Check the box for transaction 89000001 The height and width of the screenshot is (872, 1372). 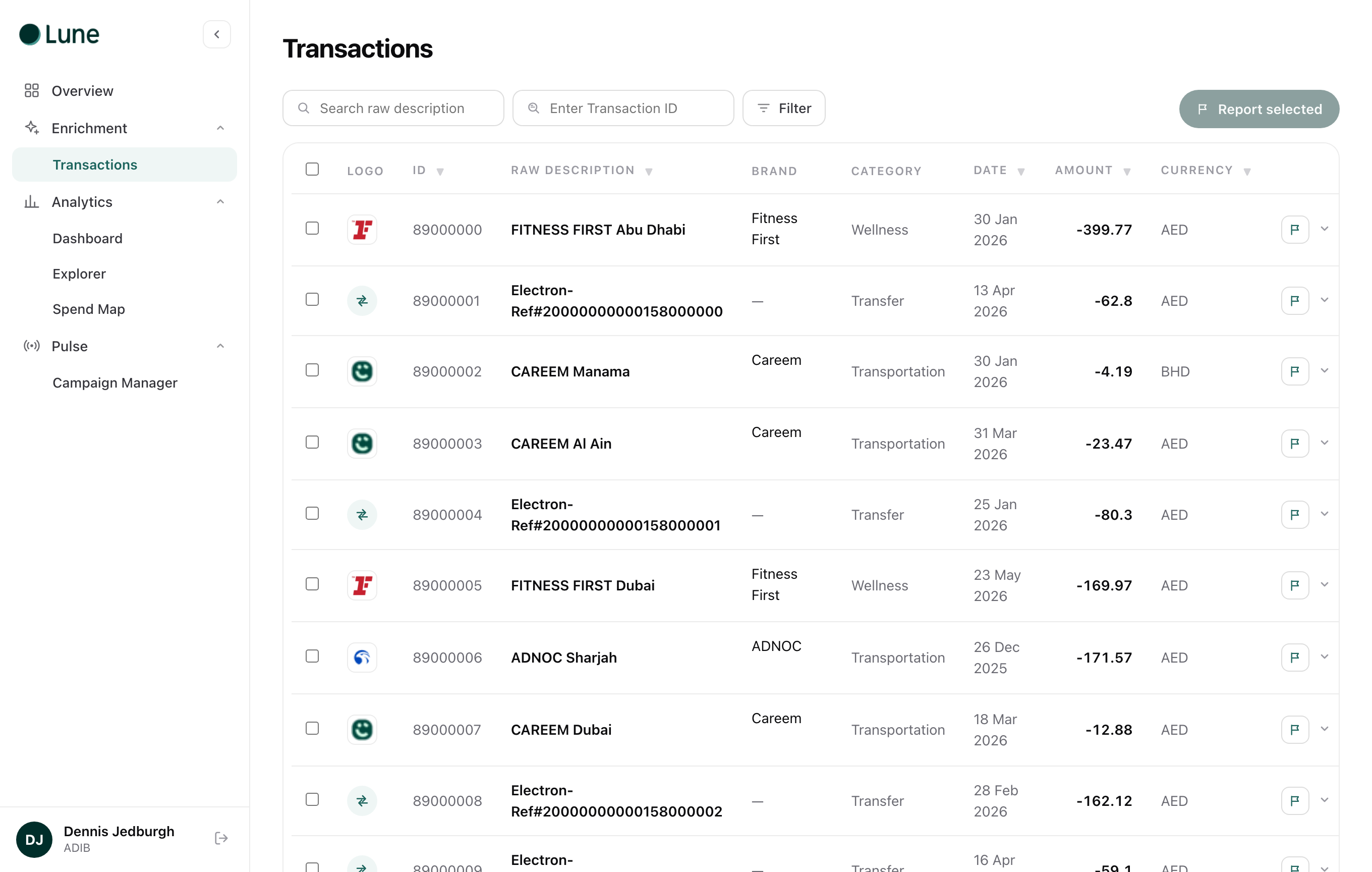point(312,299)
